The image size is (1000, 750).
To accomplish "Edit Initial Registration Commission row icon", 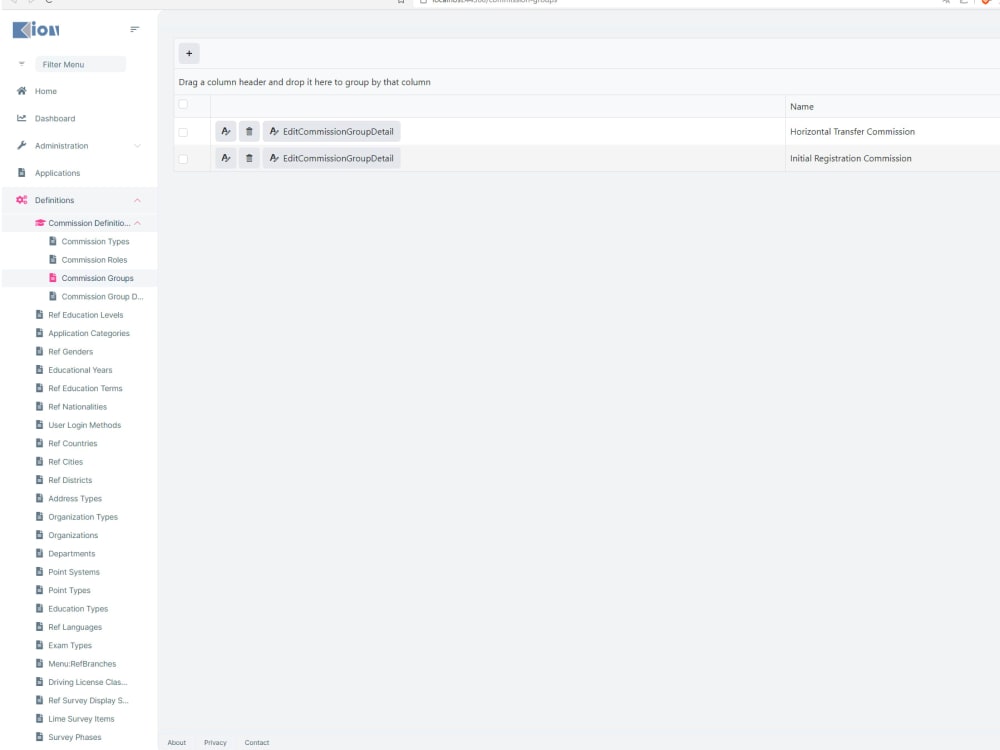I will 226,158.
